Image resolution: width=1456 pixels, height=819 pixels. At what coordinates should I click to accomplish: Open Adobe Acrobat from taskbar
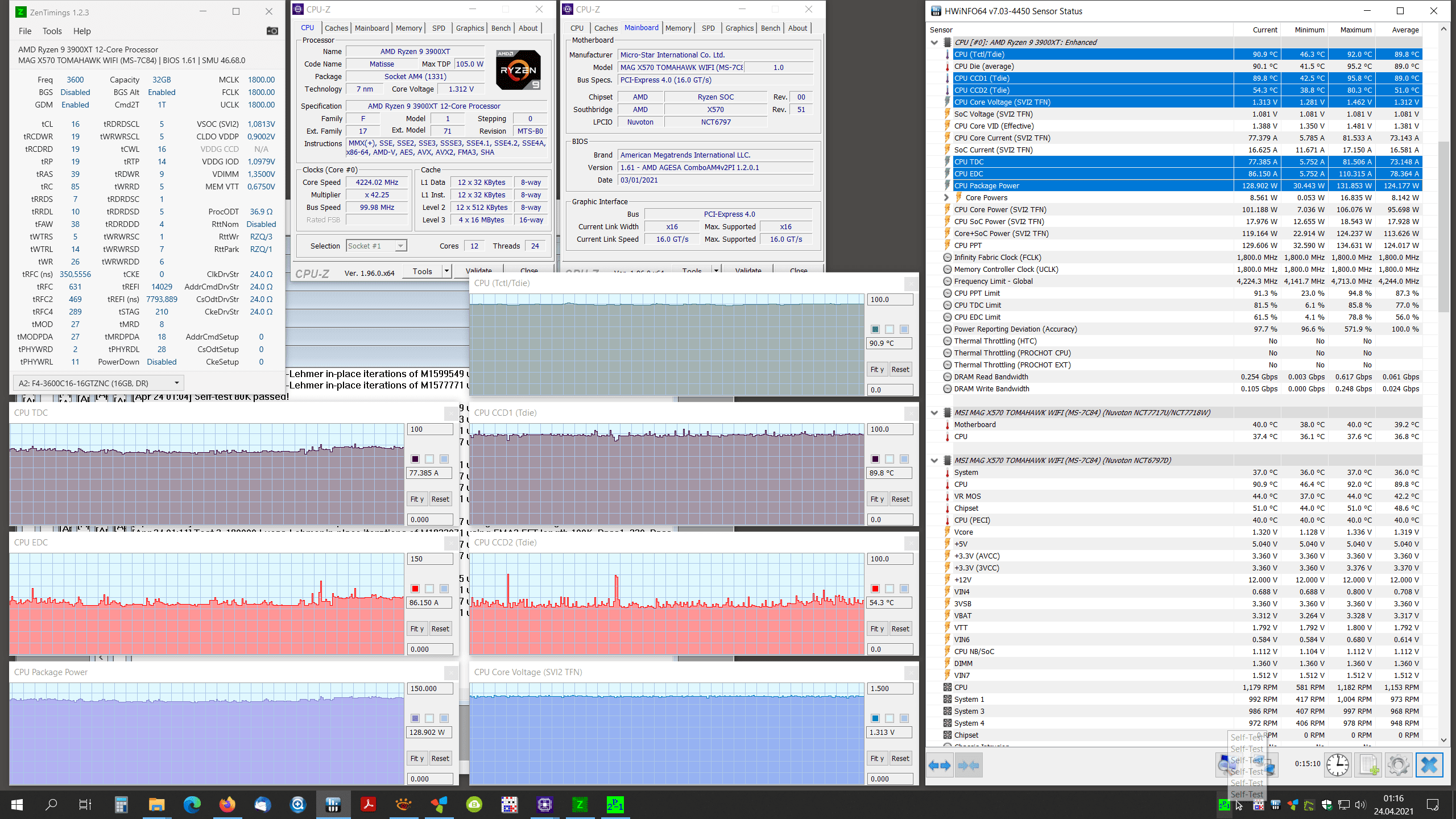pos(369,805)
